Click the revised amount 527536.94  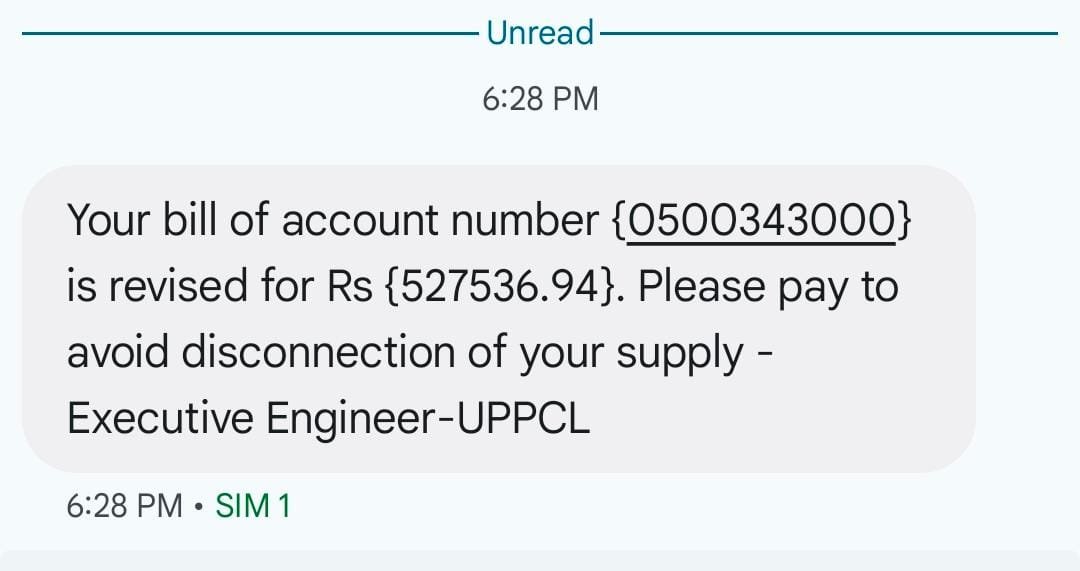point(503,288)
